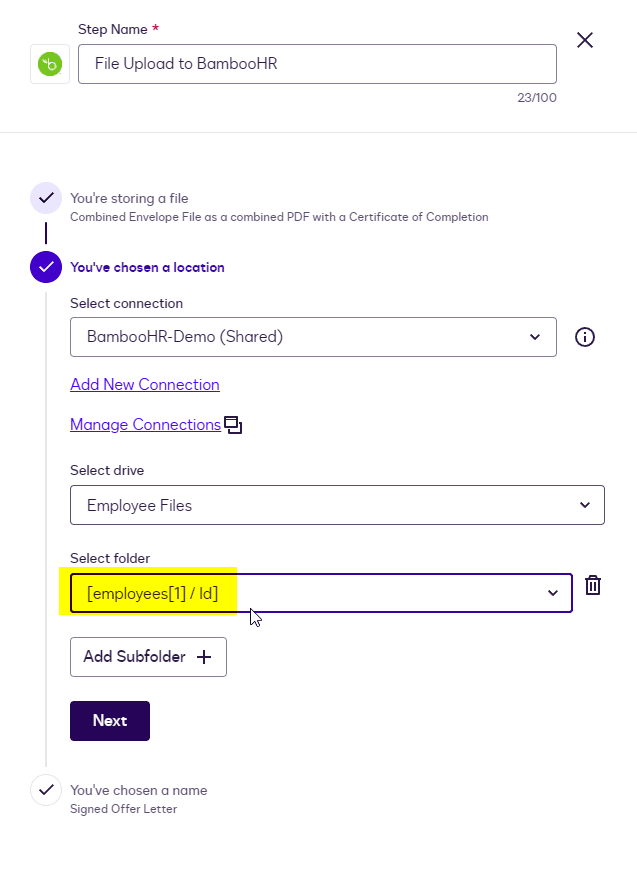Viewport: 637px width, 871px height.
Task: Close the step configuration panel
Action: click(x=585, y=40)
